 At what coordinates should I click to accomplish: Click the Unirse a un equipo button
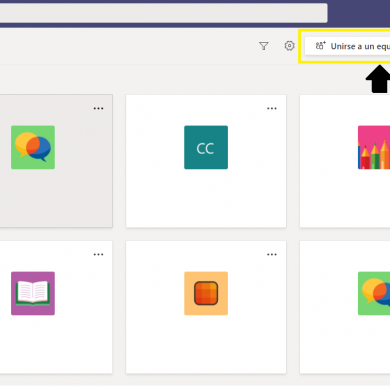tap(348, 46)
